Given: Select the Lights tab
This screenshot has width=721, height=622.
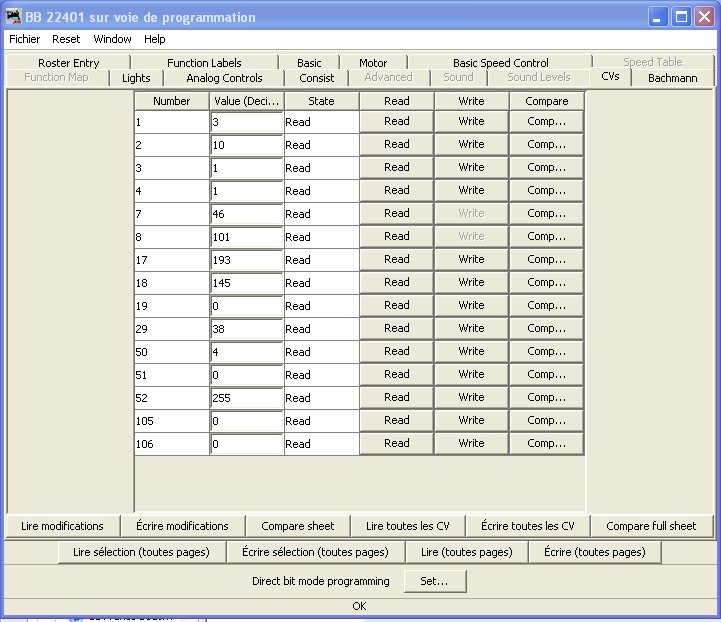Looking at the screenshot, I should coord(136,78).
